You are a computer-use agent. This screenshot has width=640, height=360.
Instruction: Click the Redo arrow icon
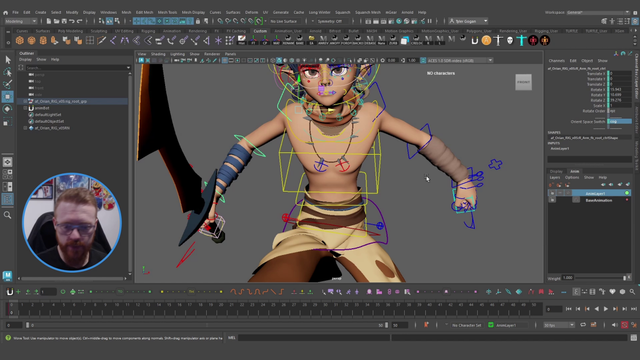point(80,21)
